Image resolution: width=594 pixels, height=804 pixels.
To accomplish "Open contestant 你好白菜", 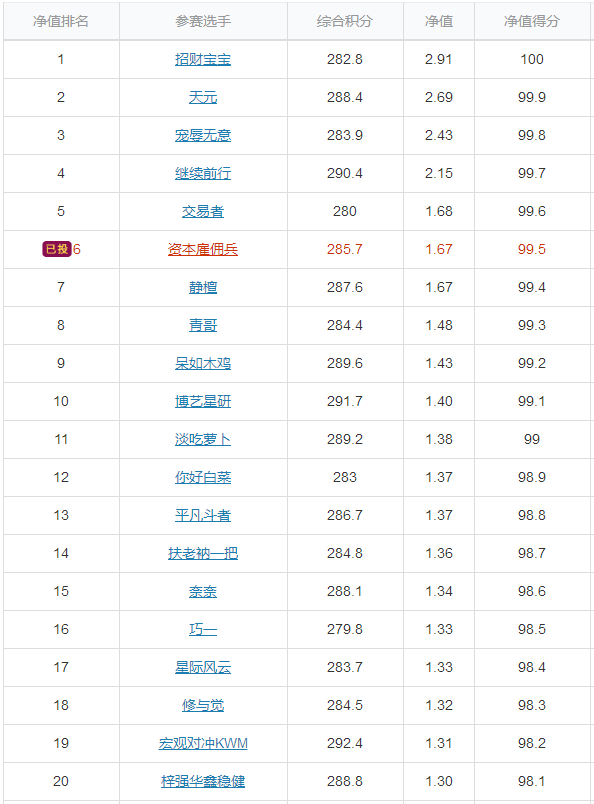I will click(x=203, y=477).
